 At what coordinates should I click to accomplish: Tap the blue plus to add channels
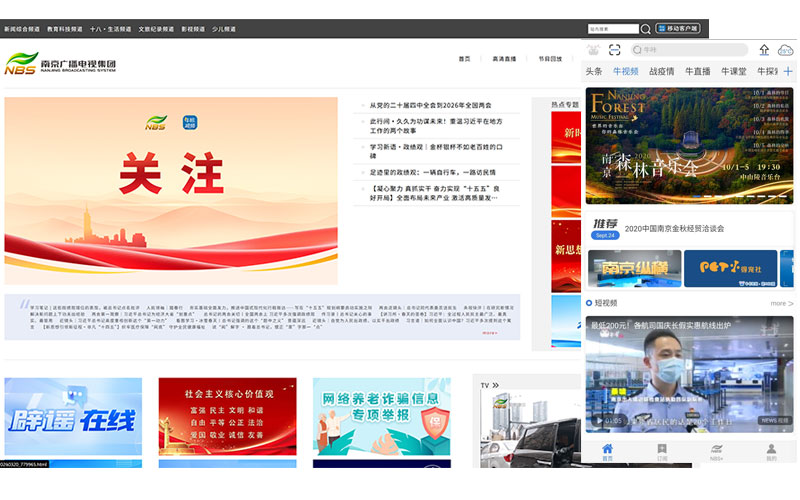pos(788,72)
